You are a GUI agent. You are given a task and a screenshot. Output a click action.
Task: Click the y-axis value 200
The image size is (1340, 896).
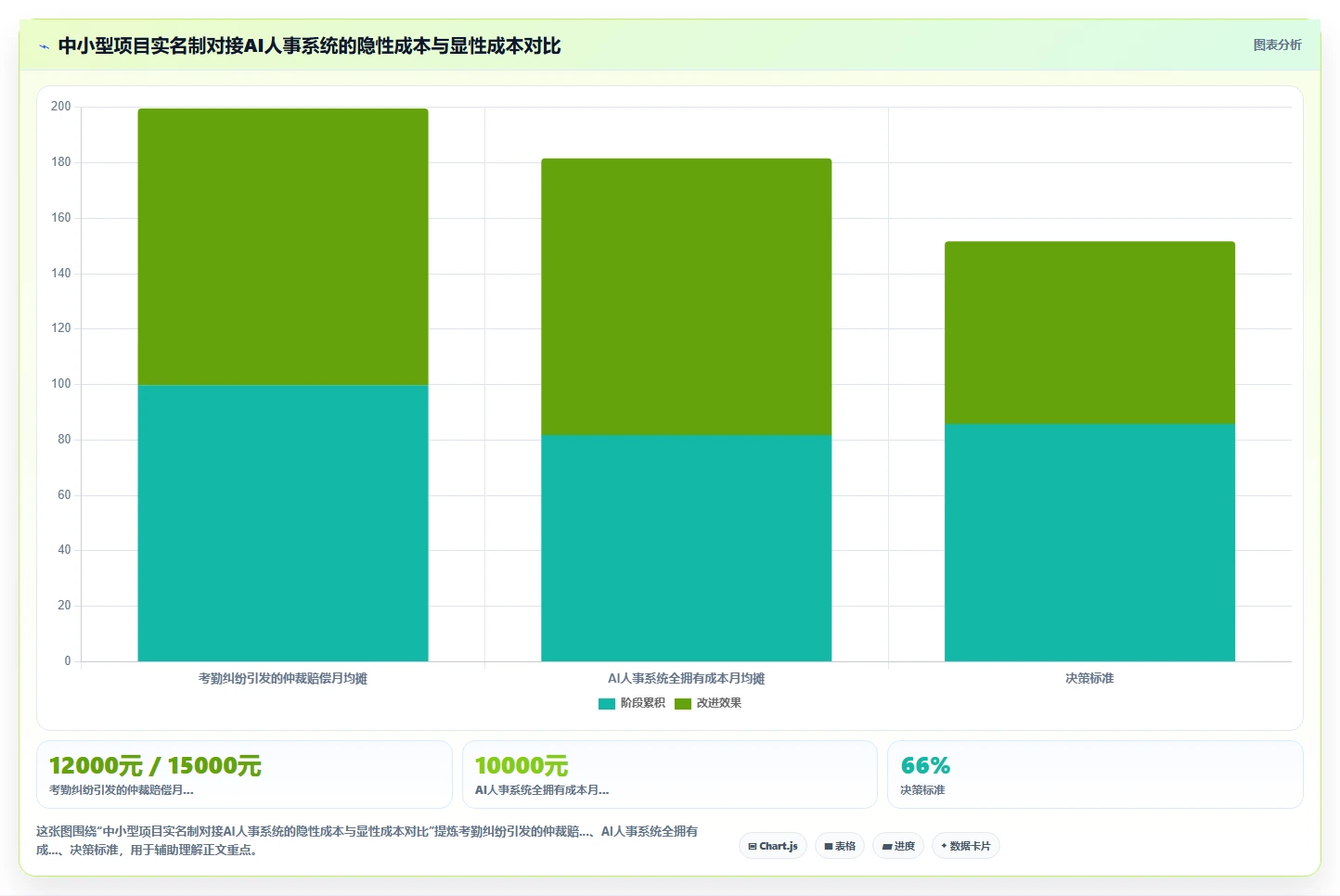click(x=61, y=107)
